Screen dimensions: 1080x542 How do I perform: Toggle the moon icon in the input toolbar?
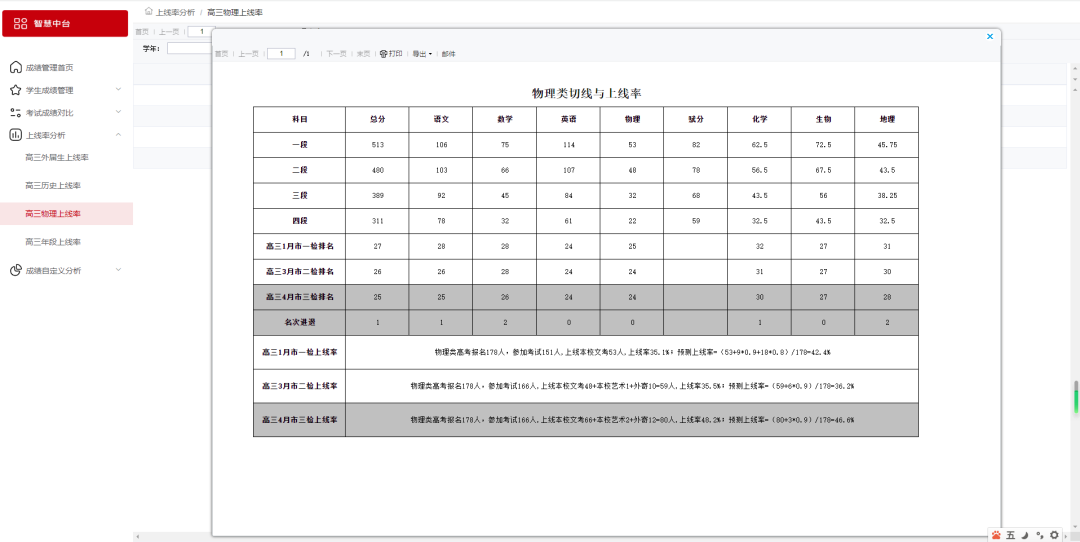(1025, 535)
